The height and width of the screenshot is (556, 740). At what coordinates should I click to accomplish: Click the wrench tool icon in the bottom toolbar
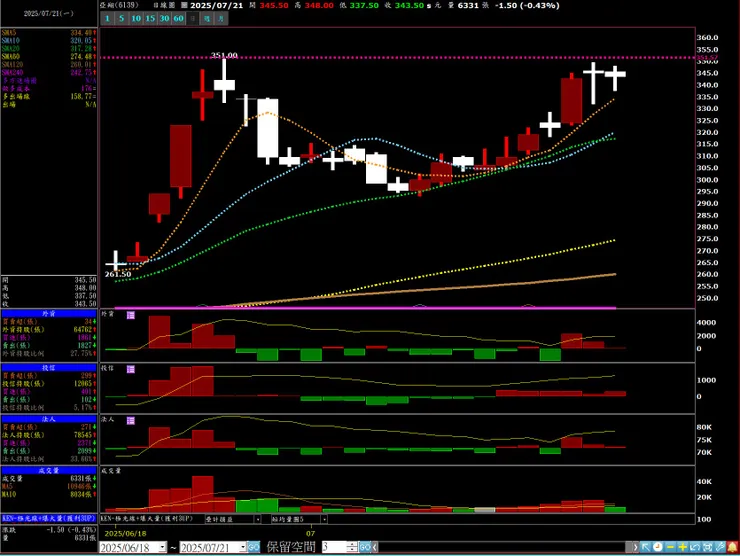pyautogui.click(x=720, y=548)
